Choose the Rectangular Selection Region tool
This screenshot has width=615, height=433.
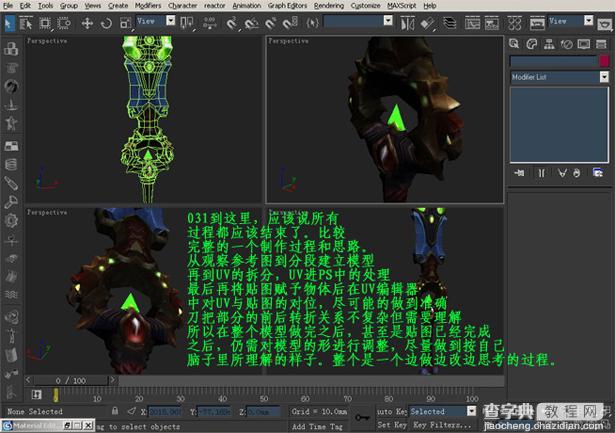45,24
